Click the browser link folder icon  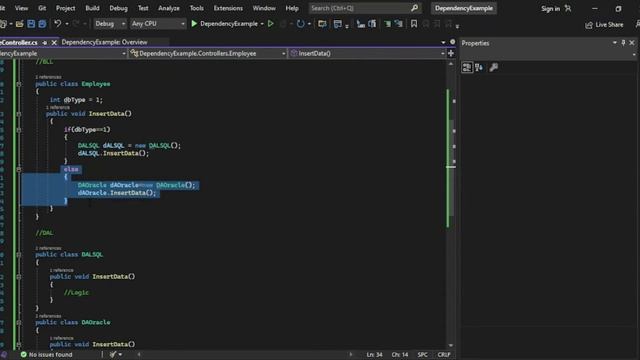coord(322,24)
